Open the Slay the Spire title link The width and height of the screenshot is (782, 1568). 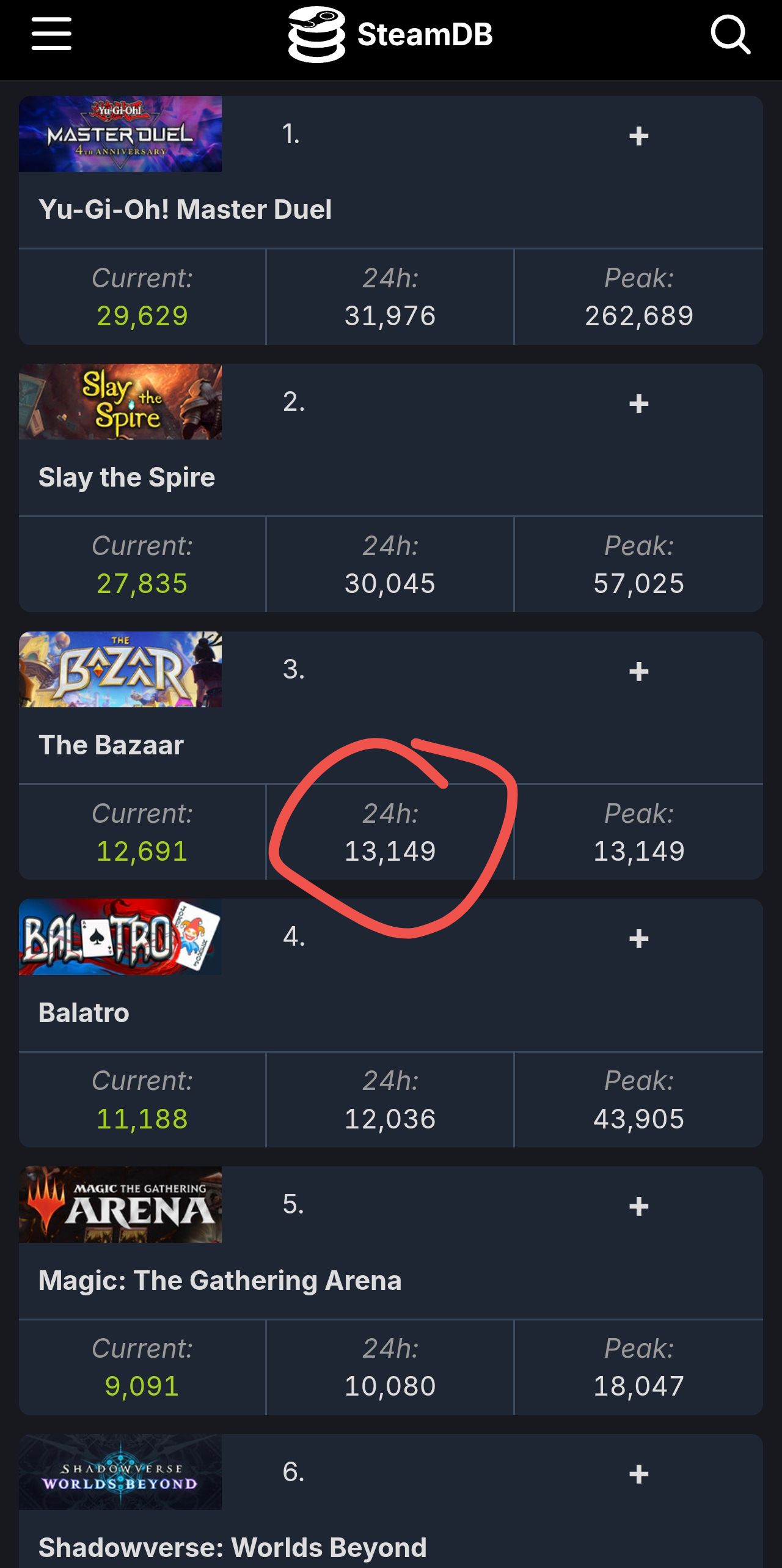pyautogui.click(x=126, y=477)
